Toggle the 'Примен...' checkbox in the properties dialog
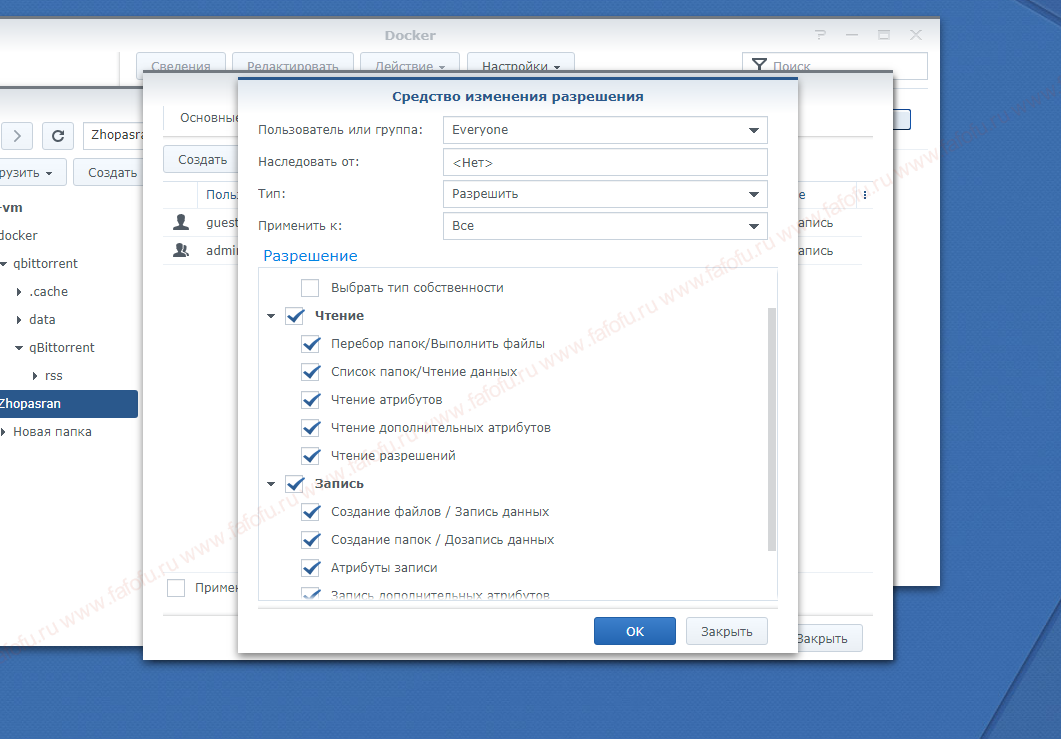1061x739 pixels. pos(176,587)
